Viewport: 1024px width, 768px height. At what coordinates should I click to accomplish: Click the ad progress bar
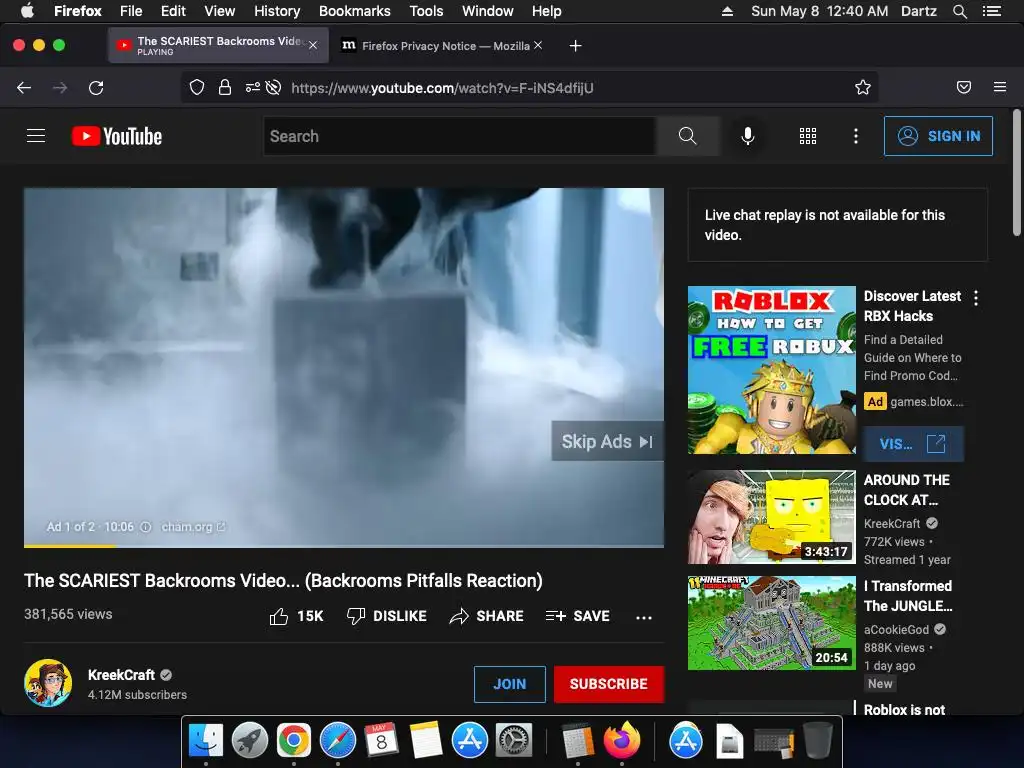coord(344,546)
